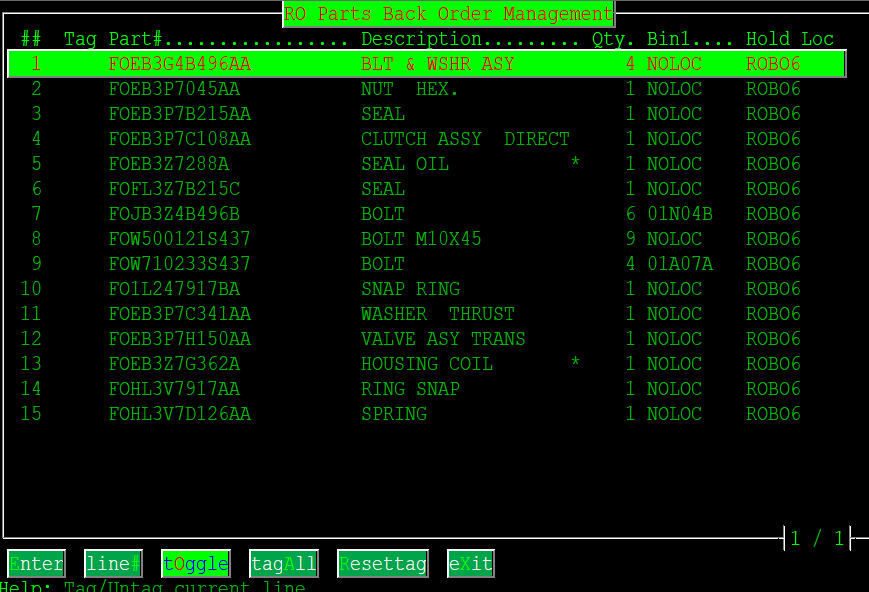The image size is (869, 592).
Task: Select part FOEB3G4B496AA row
Action: (427, 64)
